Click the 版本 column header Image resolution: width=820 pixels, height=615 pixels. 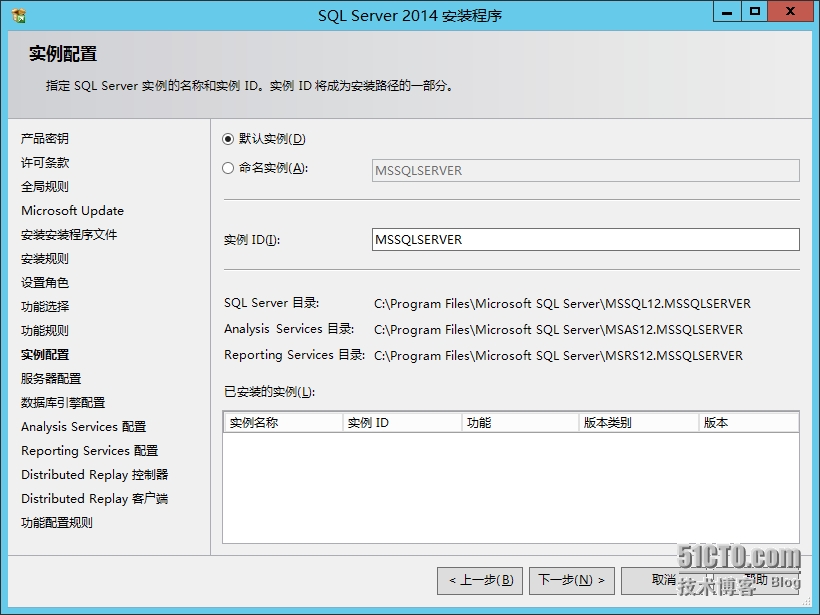click(748, 423)
